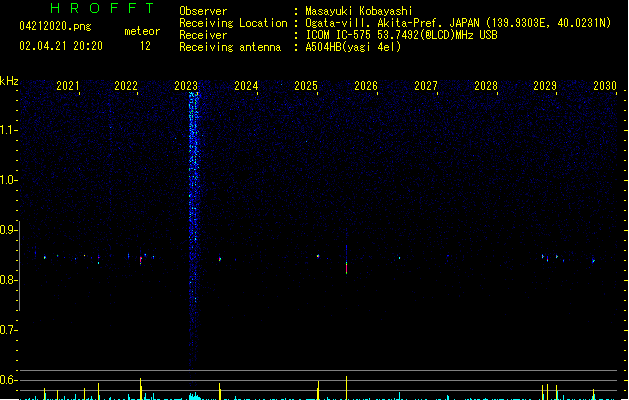
Task: Click the 1.0 frequency axis label
Action: point(8,180)
